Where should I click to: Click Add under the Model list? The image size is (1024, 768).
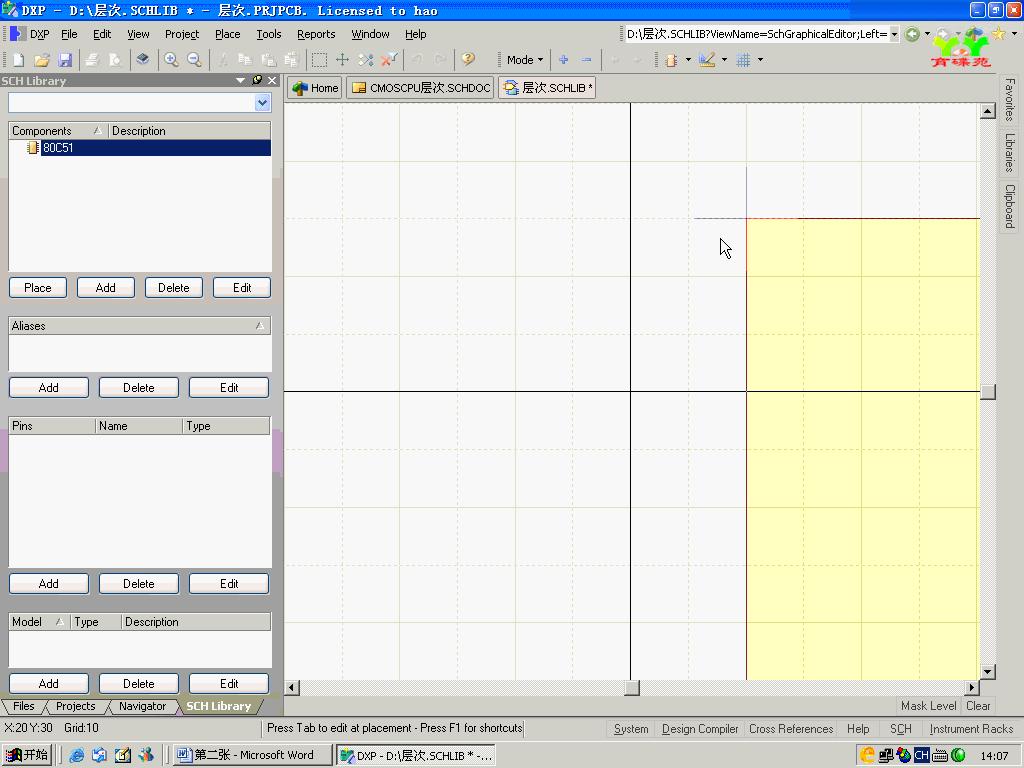click(x=48, y=684)
